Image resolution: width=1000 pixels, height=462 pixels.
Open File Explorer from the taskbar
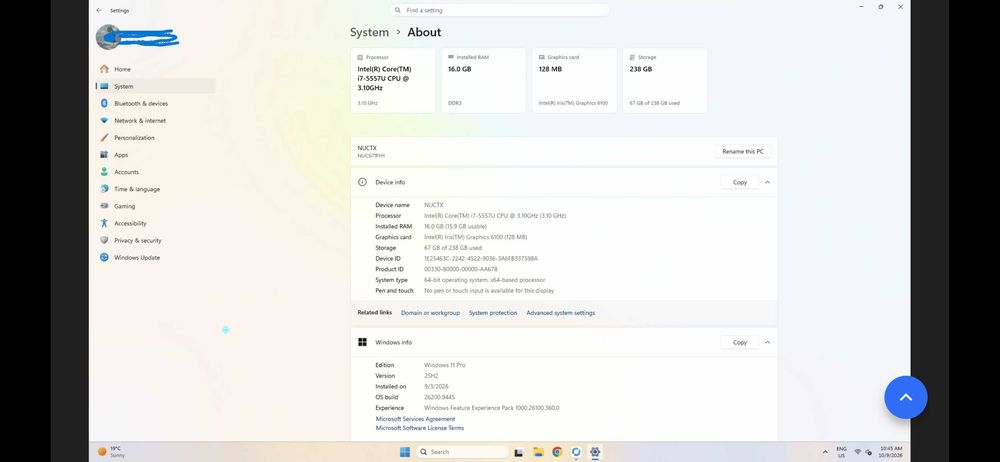click(538, 452)
